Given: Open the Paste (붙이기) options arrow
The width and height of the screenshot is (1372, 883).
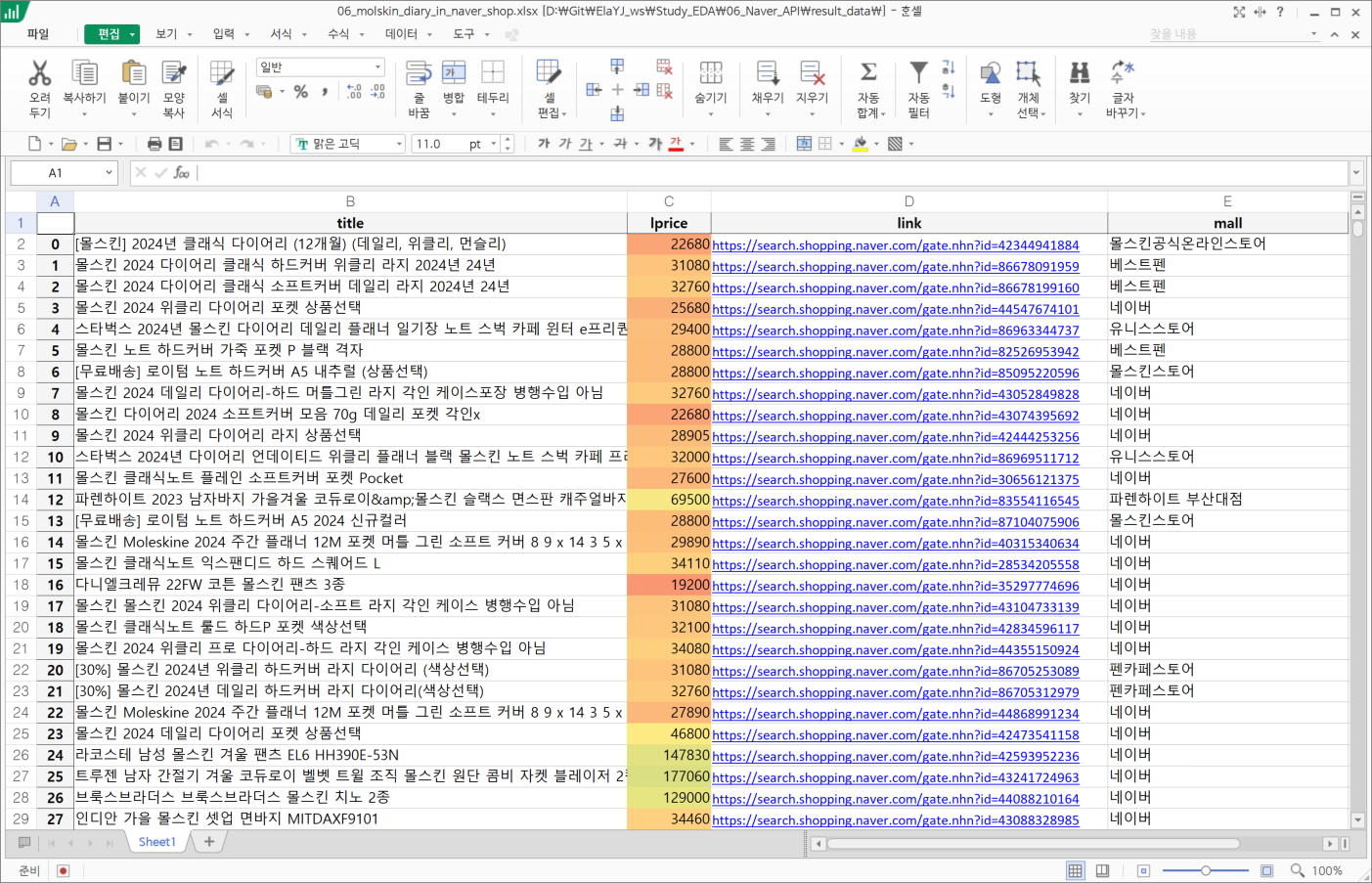Looking at the screenshot, I should 133,114.
